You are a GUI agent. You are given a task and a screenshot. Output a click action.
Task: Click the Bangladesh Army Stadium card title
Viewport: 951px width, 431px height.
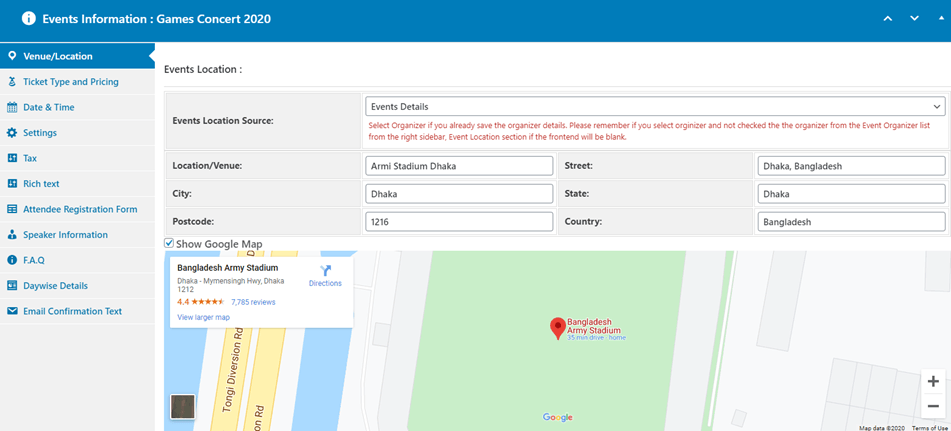227,267
